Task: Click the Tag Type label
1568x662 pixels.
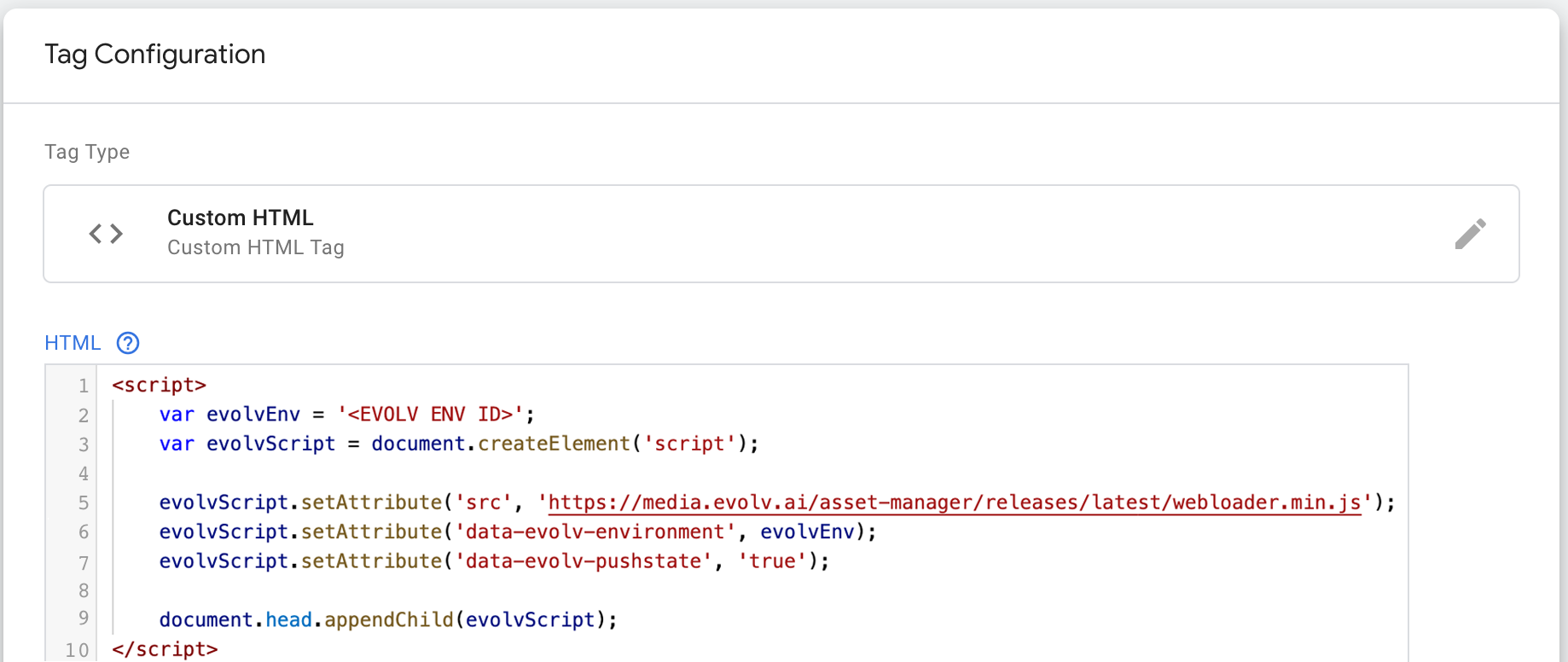Action: click(x=87, y=152)
